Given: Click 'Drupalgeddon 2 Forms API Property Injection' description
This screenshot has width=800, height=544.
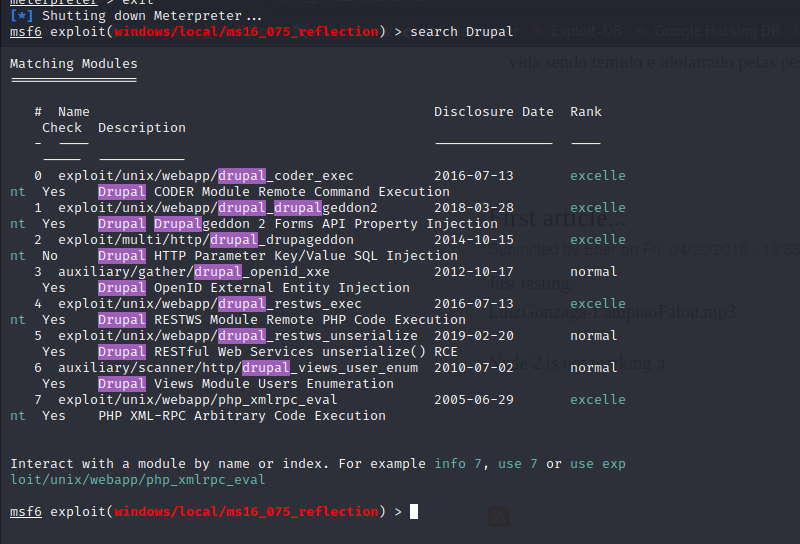Looking at the screenshot, I should click(326, 224).
